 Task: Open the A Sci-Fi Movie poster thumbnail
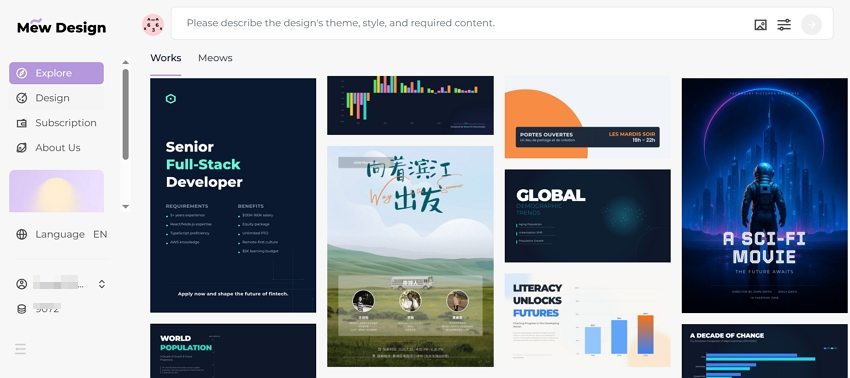pyautogui.click(x=764, y=195)
